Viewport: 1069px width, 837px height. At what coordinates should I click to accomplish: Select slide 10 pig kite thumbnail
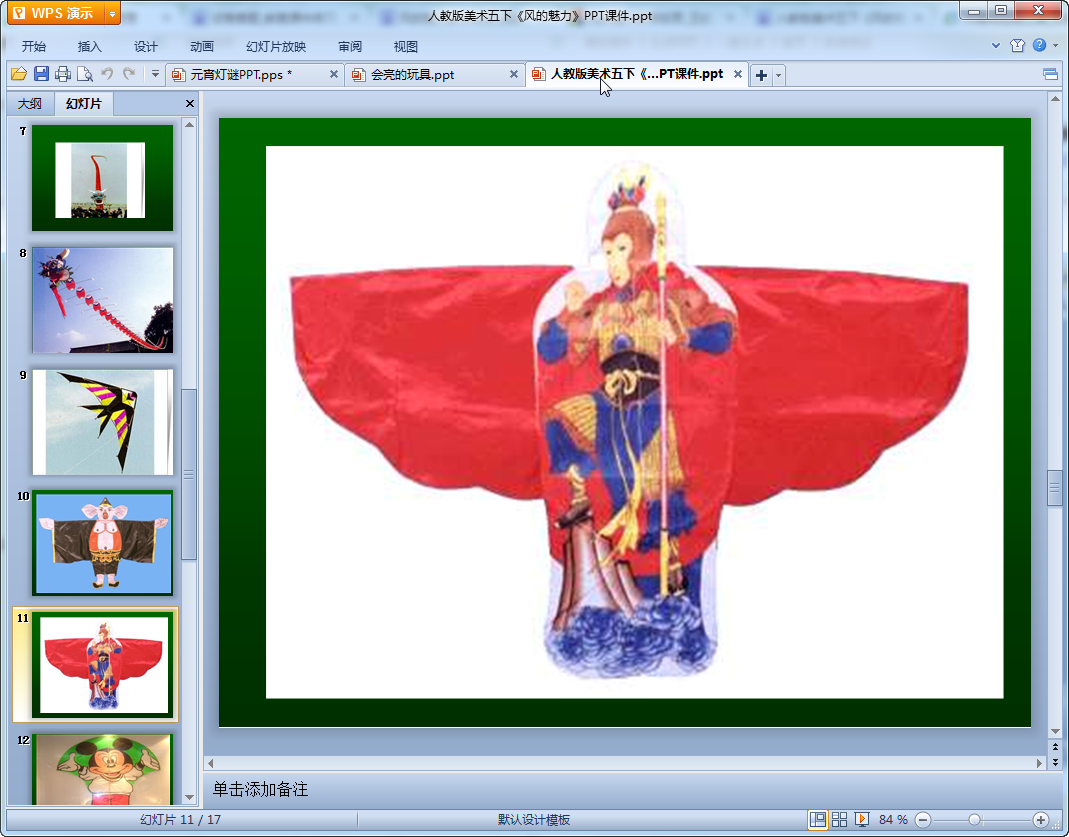pos(102,543)
